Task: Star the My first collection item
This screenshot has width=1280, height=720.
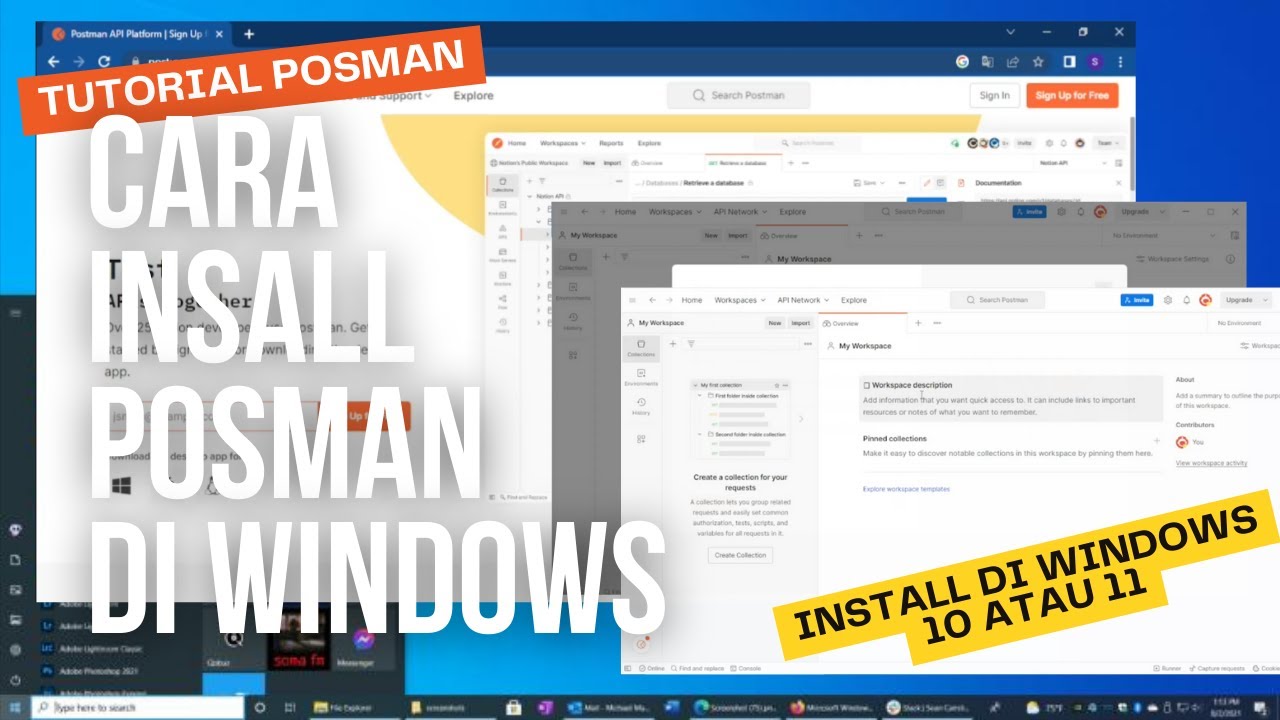Action: [x=776, y=385]
